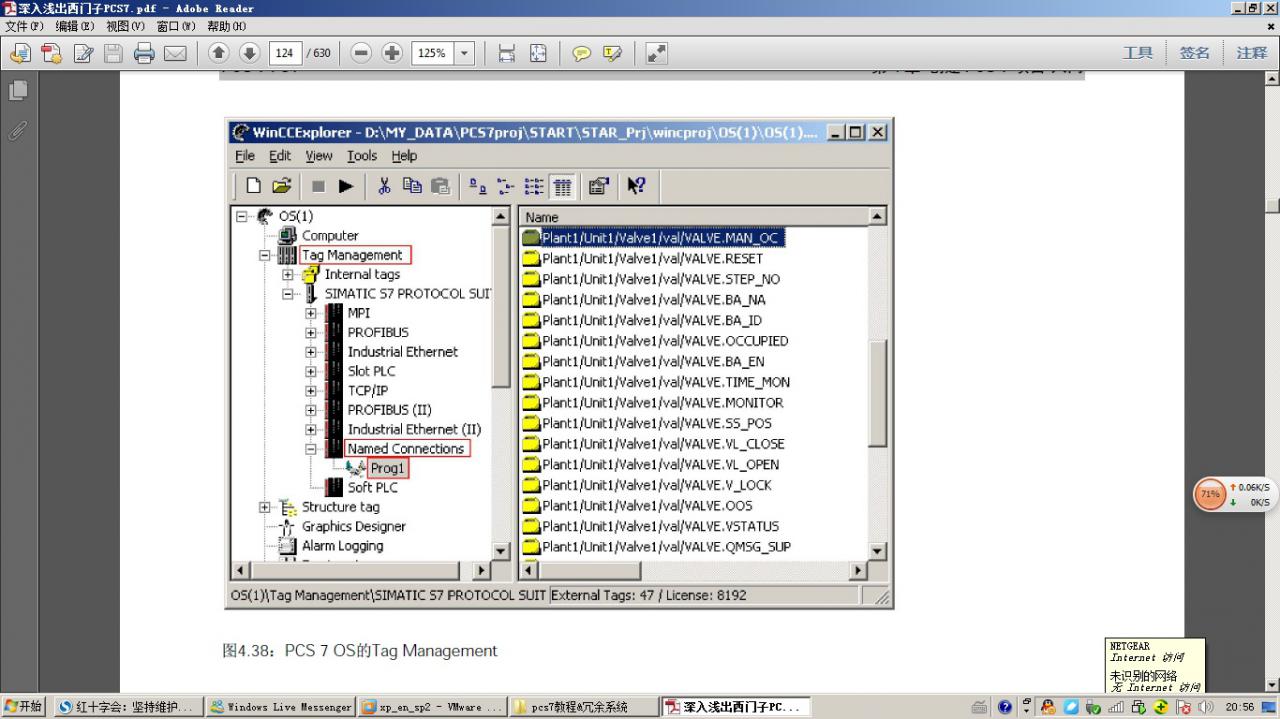
Task: Open the page thumbnails panel
Action: [18, 91]
